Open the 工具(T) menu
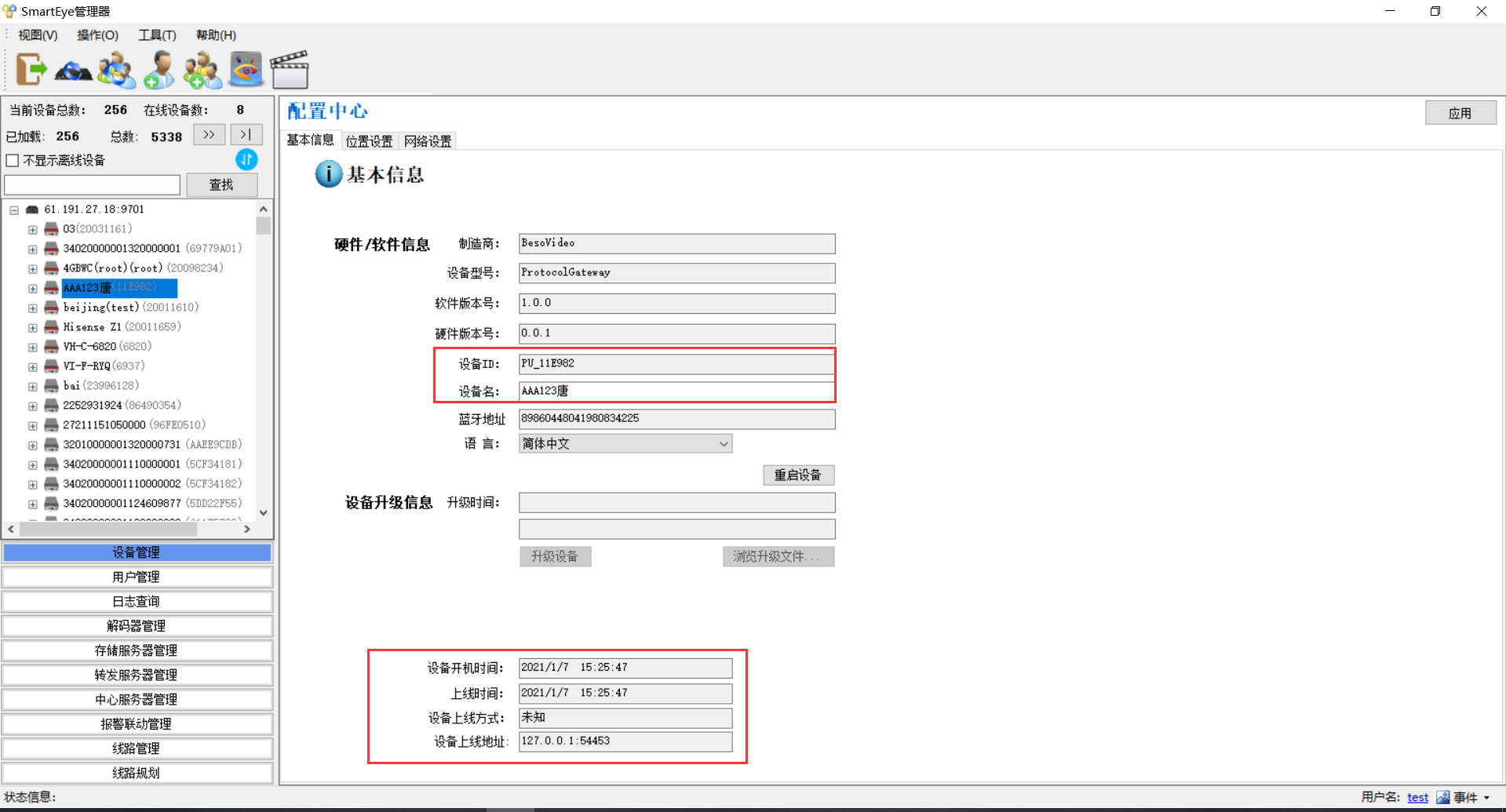This screenshot has height=812, width=1506. [157, 35]
